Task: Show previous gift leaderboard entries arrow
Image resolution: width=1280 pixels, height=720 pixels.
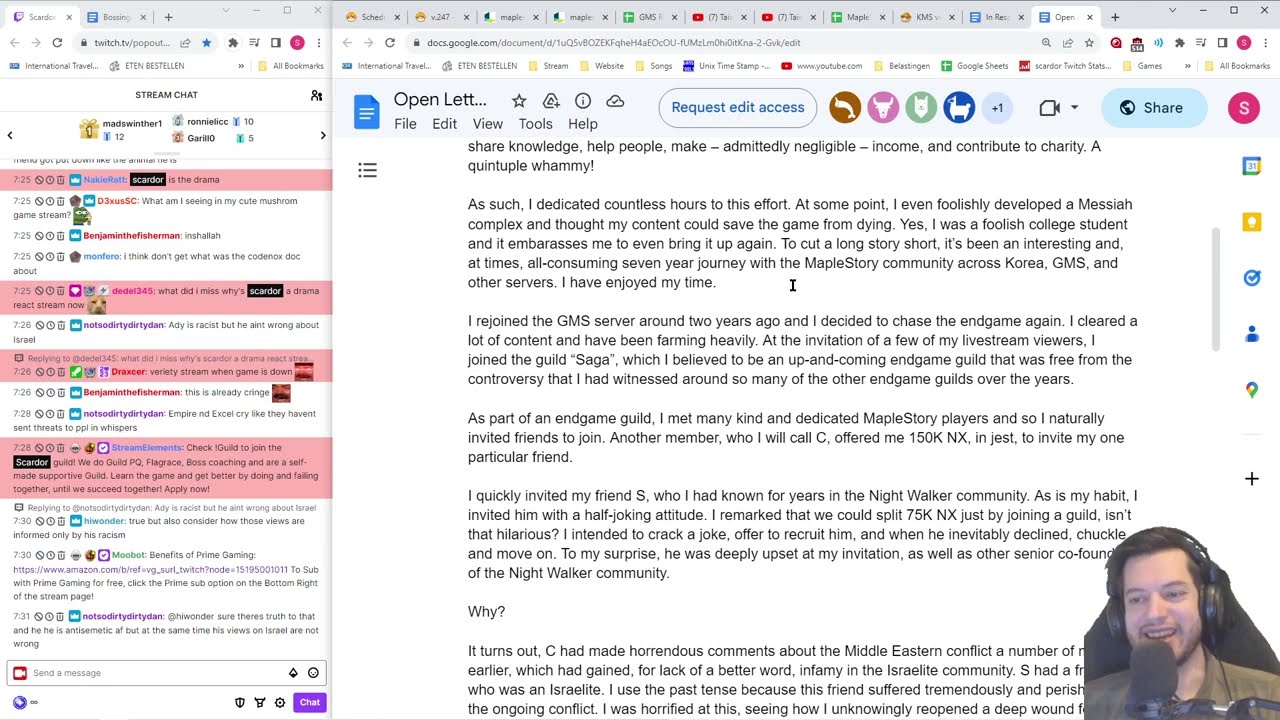Action: click(10, 135)
